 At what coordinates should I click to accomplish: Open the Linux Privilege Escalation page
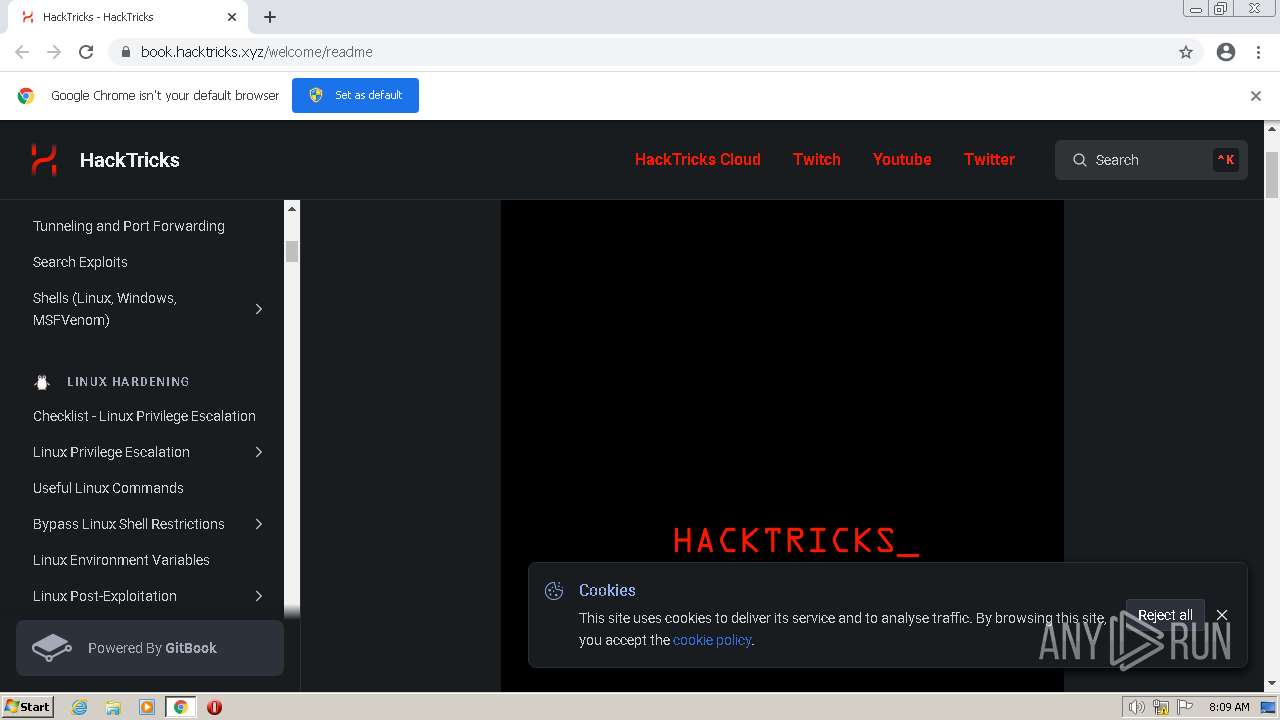[111, 452]
